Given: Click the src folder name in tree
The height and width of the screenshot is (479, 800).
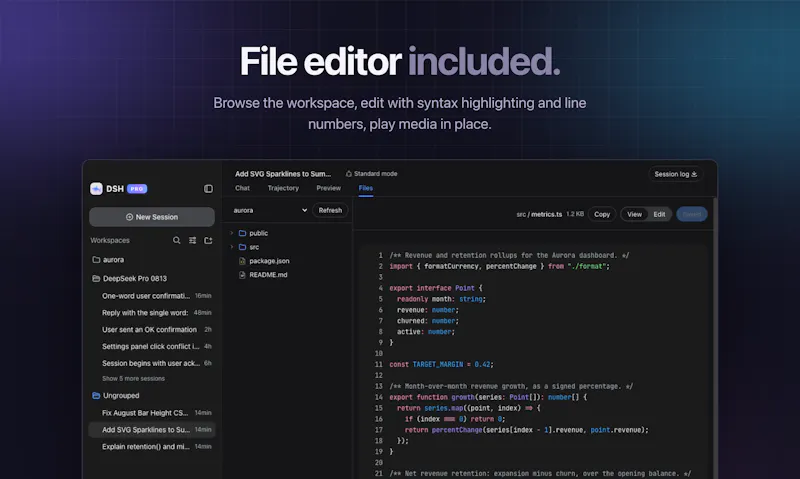Looking at the screenshot, I should [x=254, y=247].
